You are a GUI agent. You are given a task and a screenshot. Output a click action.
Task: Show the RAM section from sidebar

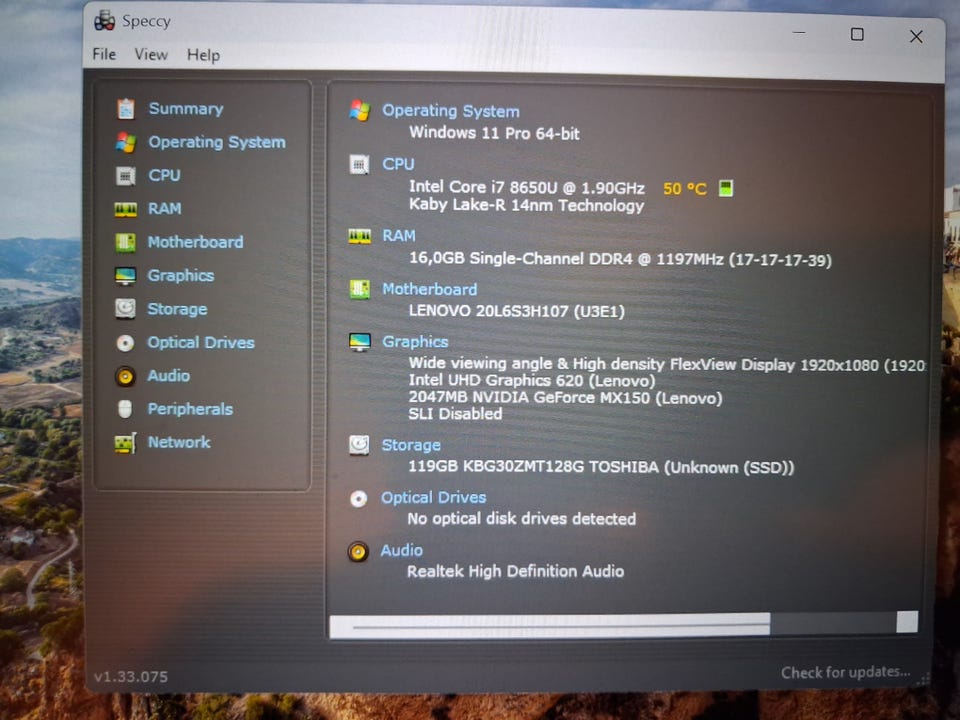(x=165, y=209)
